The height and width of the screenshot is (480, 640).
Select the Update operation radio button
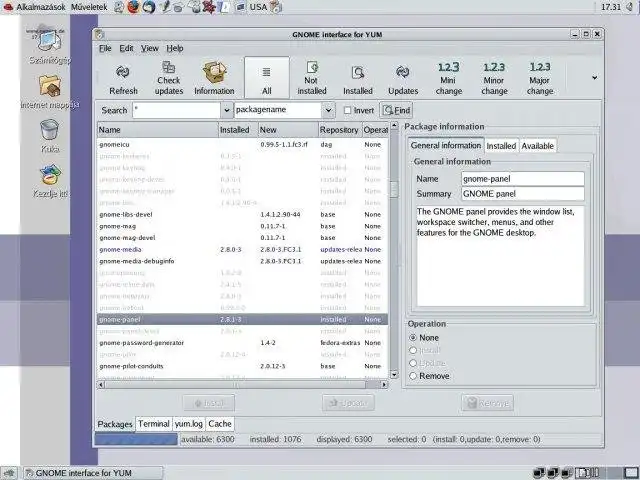coord(413,363)
